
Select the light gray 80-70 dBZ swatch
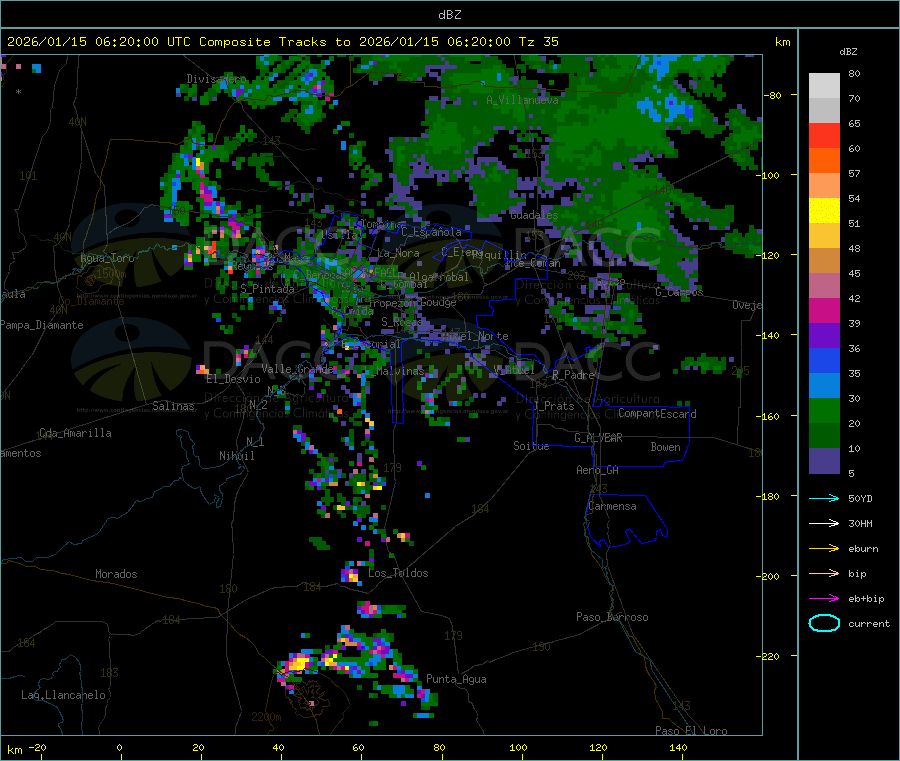coord(824,86)
